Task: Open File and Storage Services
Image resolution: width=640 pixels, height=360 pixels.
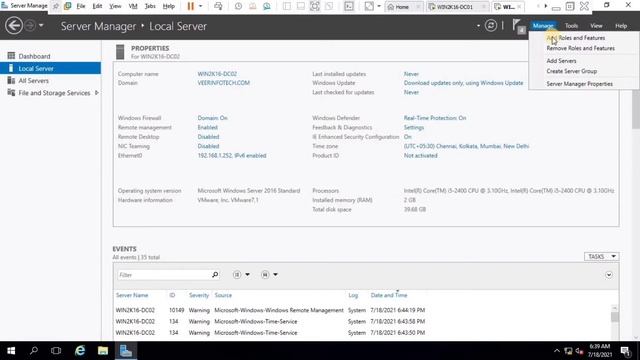Action: click(x=54, y=93)
